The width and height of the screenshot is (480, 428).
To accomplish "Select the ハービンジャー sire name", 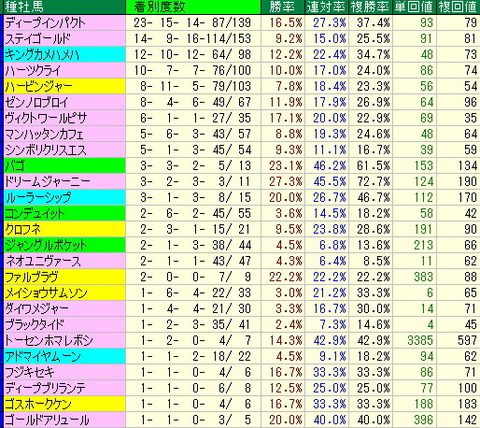I will pyautogui.click(x=39, y=86).
